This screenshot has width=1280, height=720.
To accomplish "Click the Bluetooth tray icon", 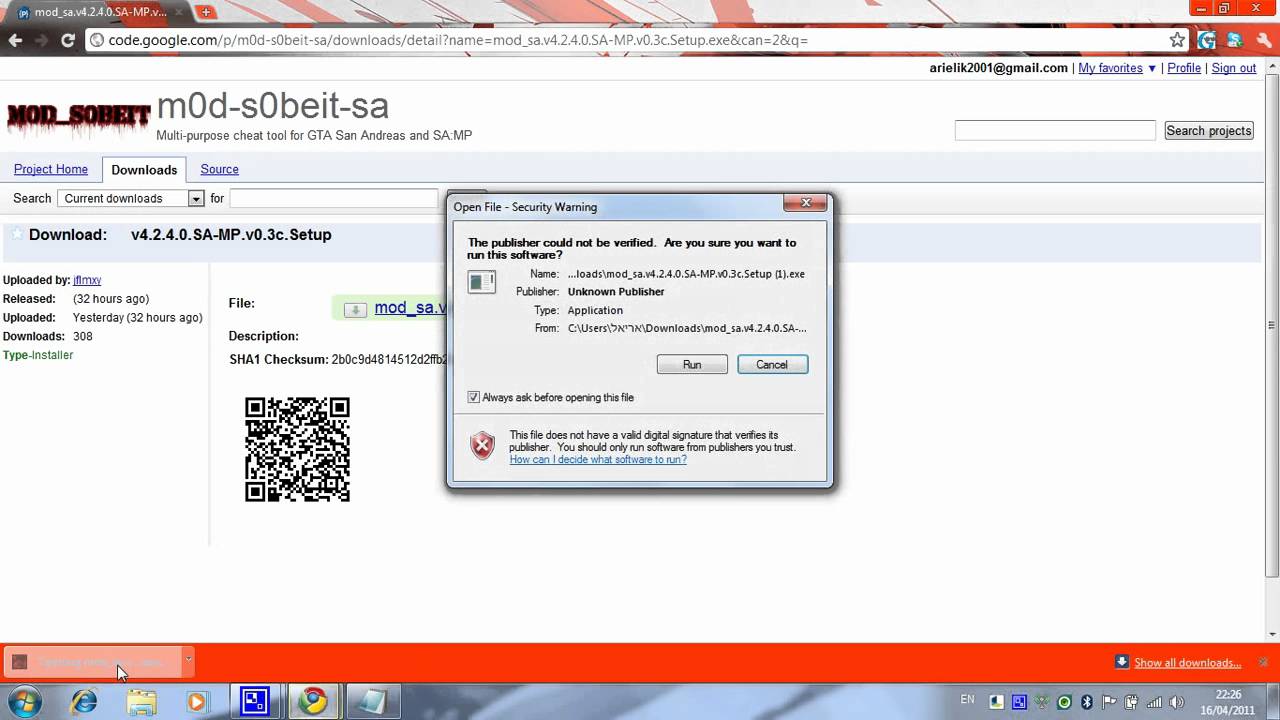I will click(1087, 702).
